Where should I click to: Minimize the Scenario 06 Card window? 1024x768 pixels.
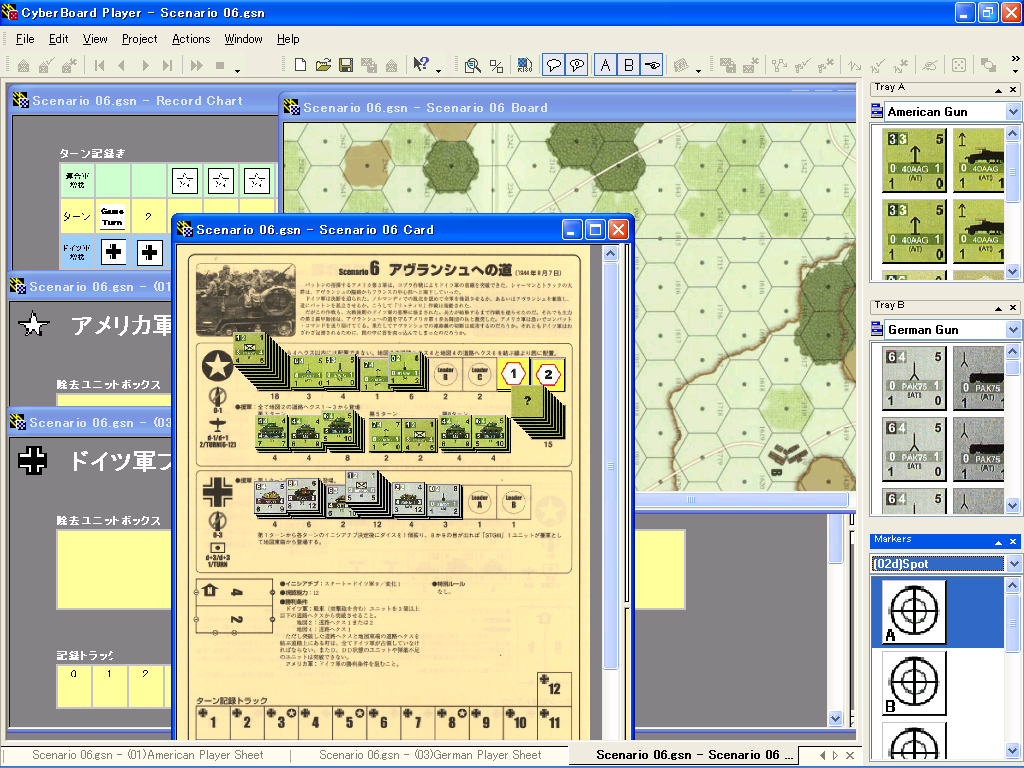click(571, 230)
